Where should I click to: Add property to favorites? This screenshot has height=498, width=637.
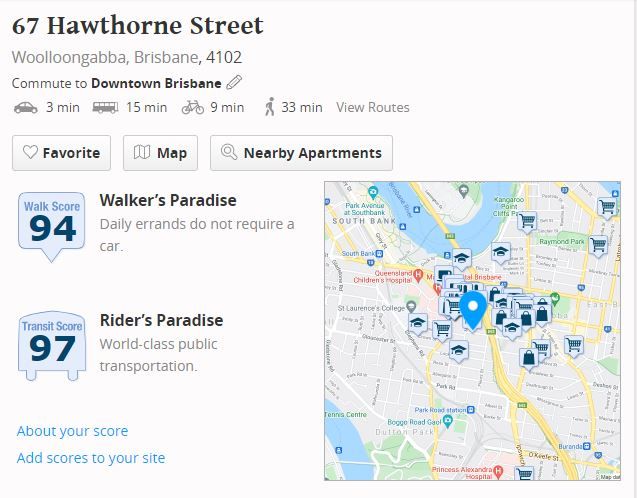point(61,153)
